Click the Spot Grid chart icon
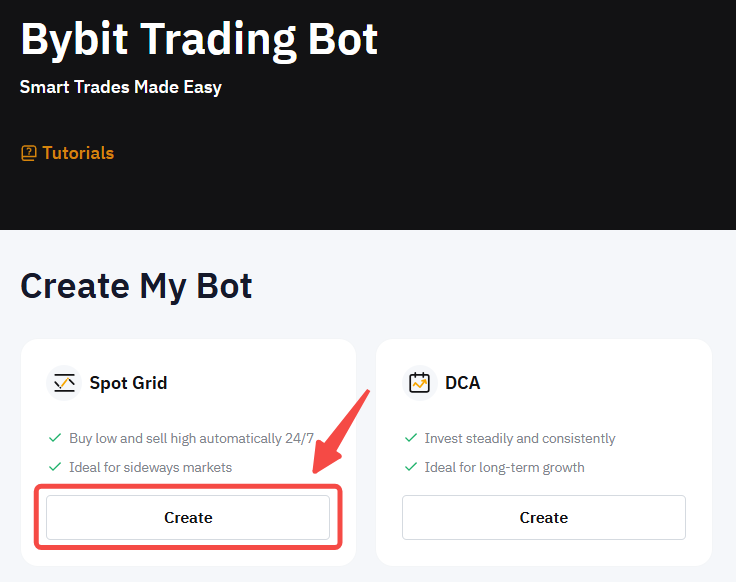This screenshot has height=582, width=736. point(64,383)
